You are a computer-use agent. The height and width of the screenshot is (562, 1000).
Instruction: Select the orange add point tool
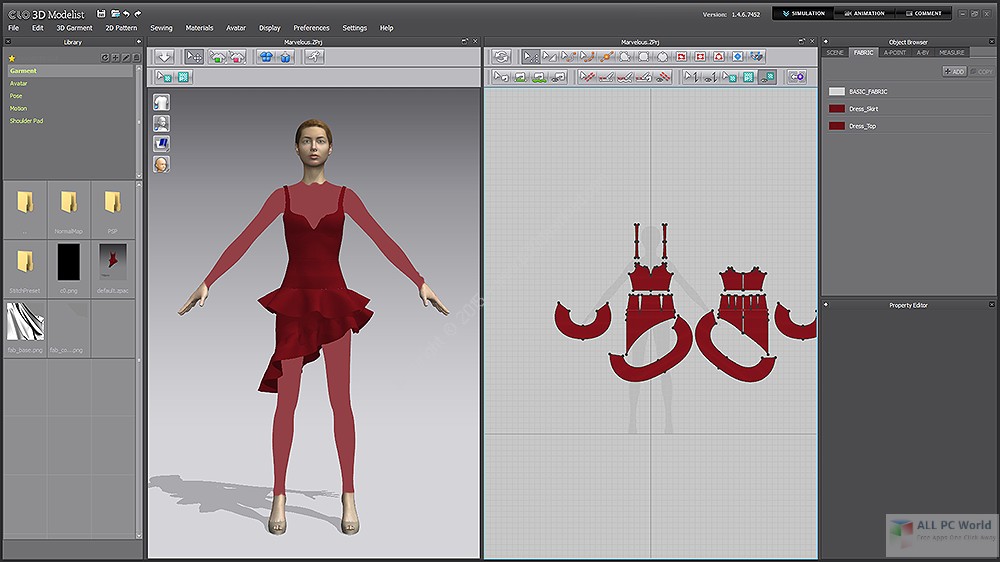[x=607, y=57]
